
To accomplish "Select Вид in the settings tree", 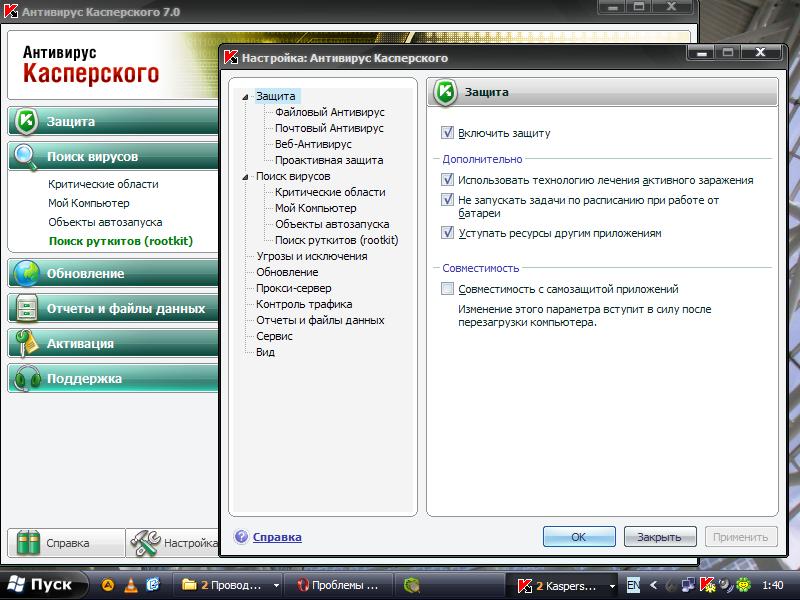I will [265, 352].
